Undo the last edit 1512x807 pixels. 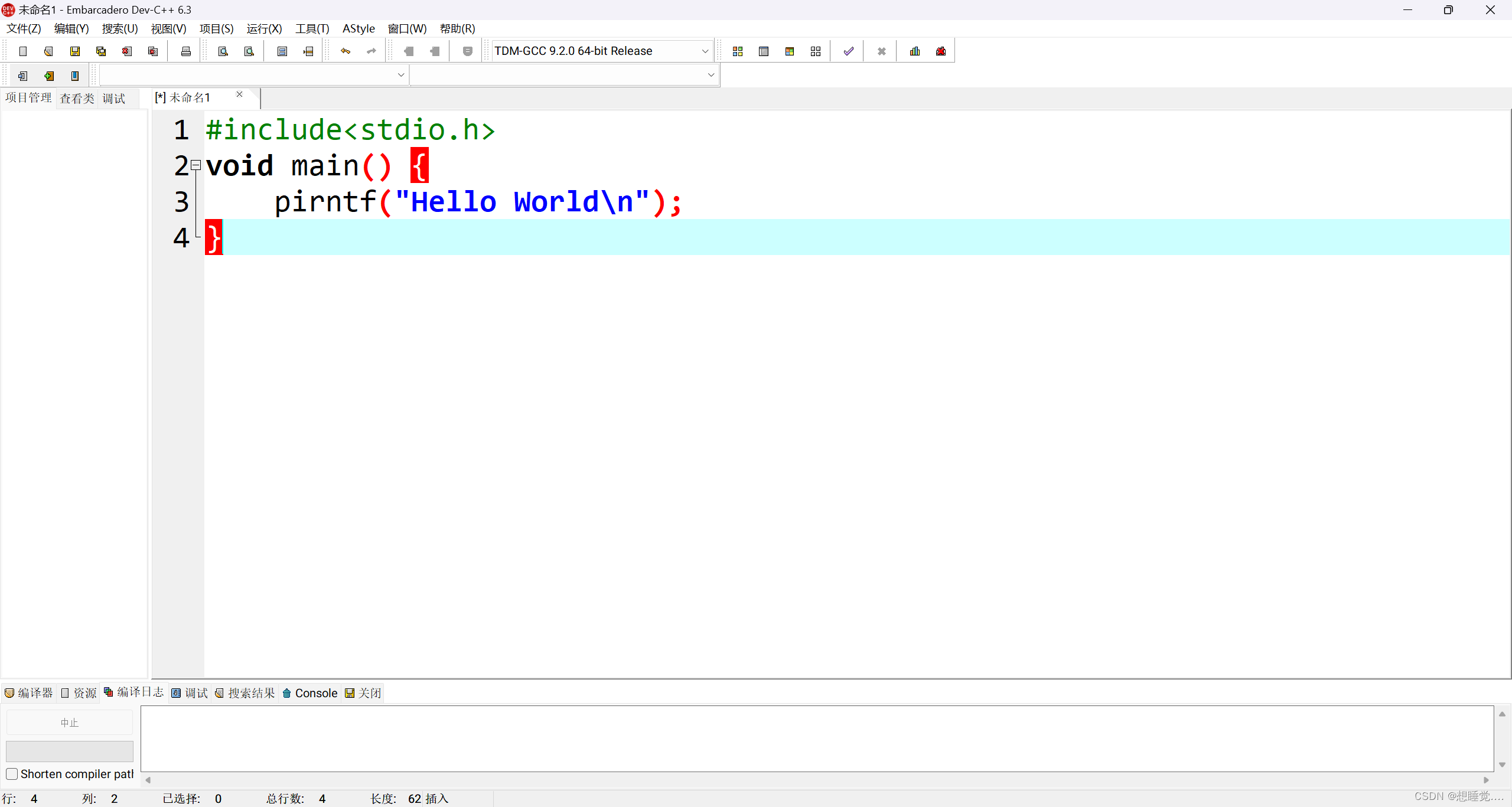pyautogui.click(x=345, y=51)
